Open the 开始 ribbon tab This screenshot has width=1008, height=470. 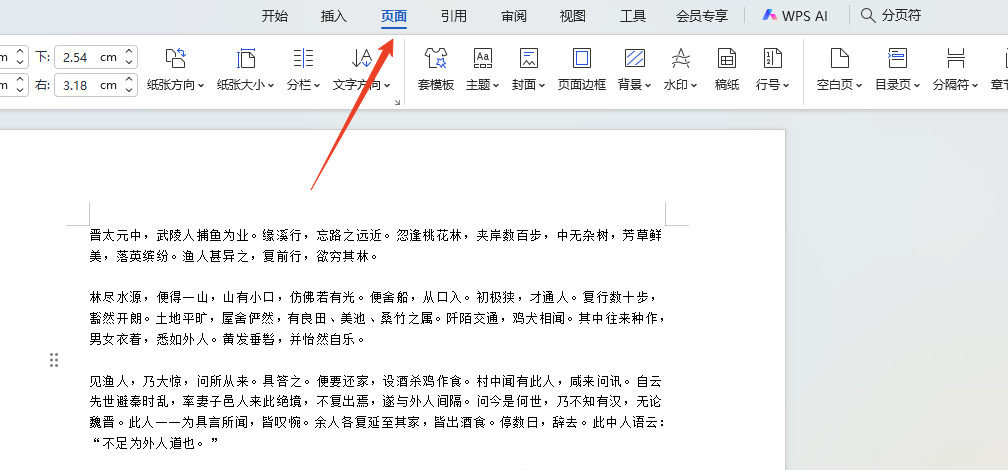pyautogui.click(x=274, y=16)
